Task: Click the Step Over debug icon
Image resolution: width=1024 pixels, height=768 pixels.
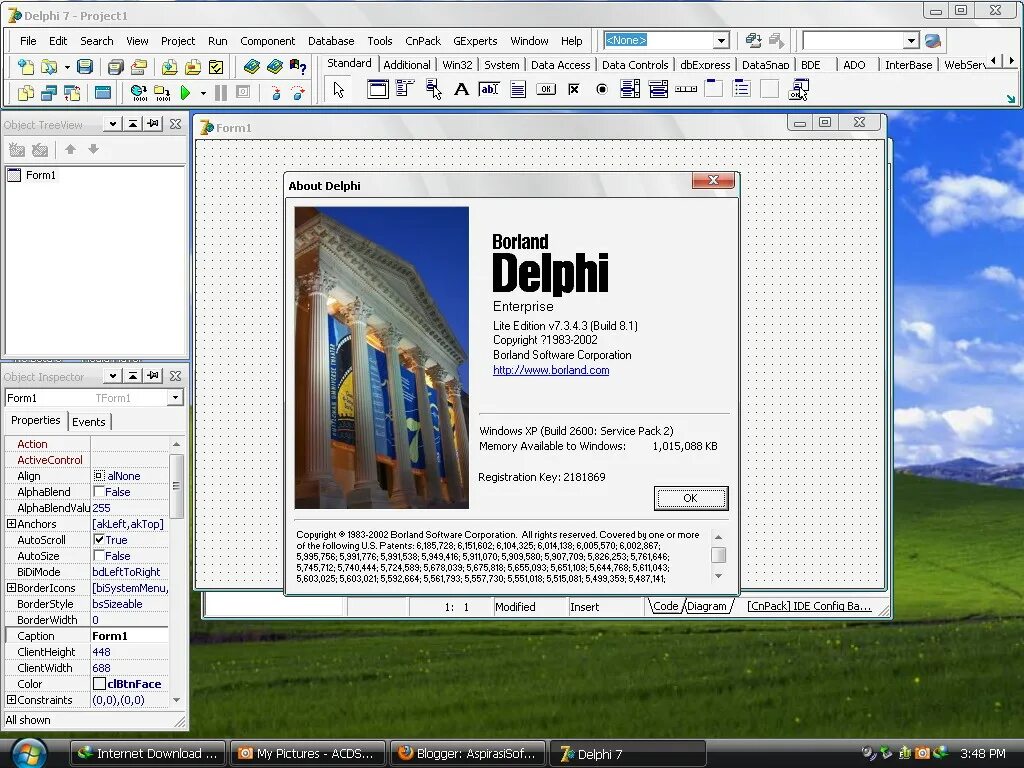Action: coord(298,93)
